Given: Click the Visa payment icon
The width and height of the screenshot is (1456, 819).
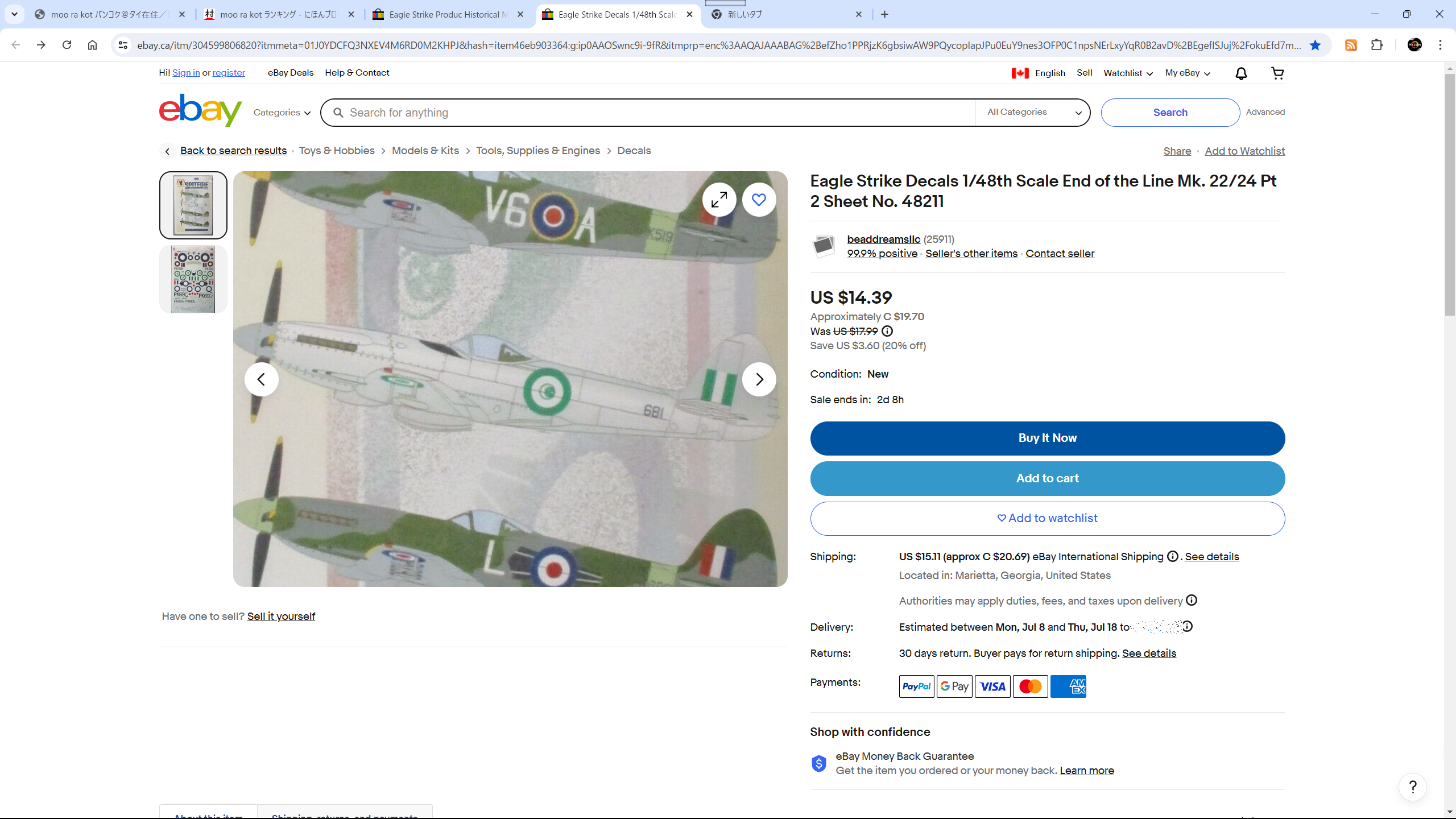Looking at the screenshot, I should coord(992,686).
